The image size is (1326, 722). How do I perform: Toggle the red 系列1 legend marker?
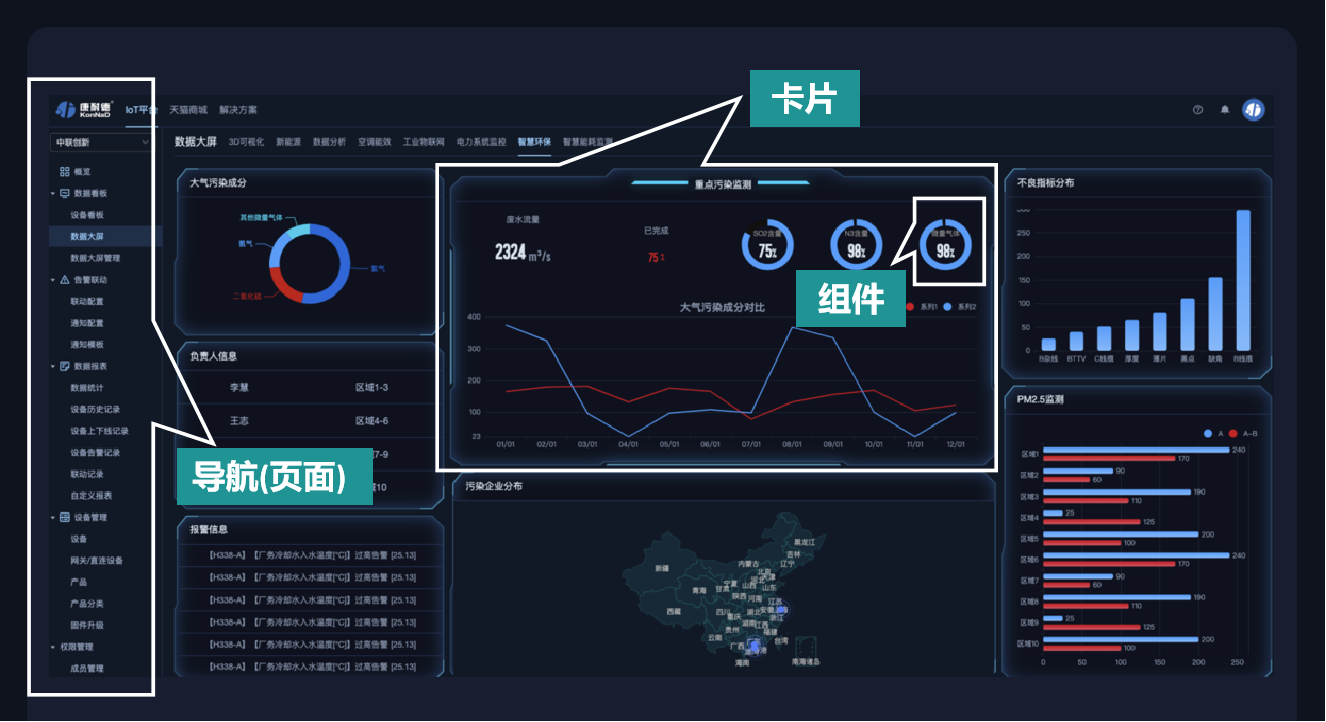click(x=909, y=307)
